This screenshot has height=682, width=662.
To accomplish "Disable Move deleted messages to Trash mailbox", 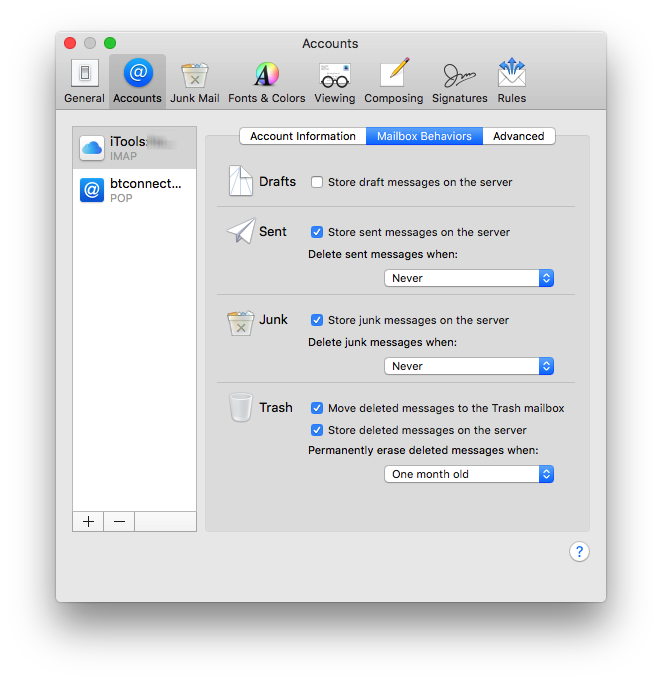I will (x=317, y=408).
